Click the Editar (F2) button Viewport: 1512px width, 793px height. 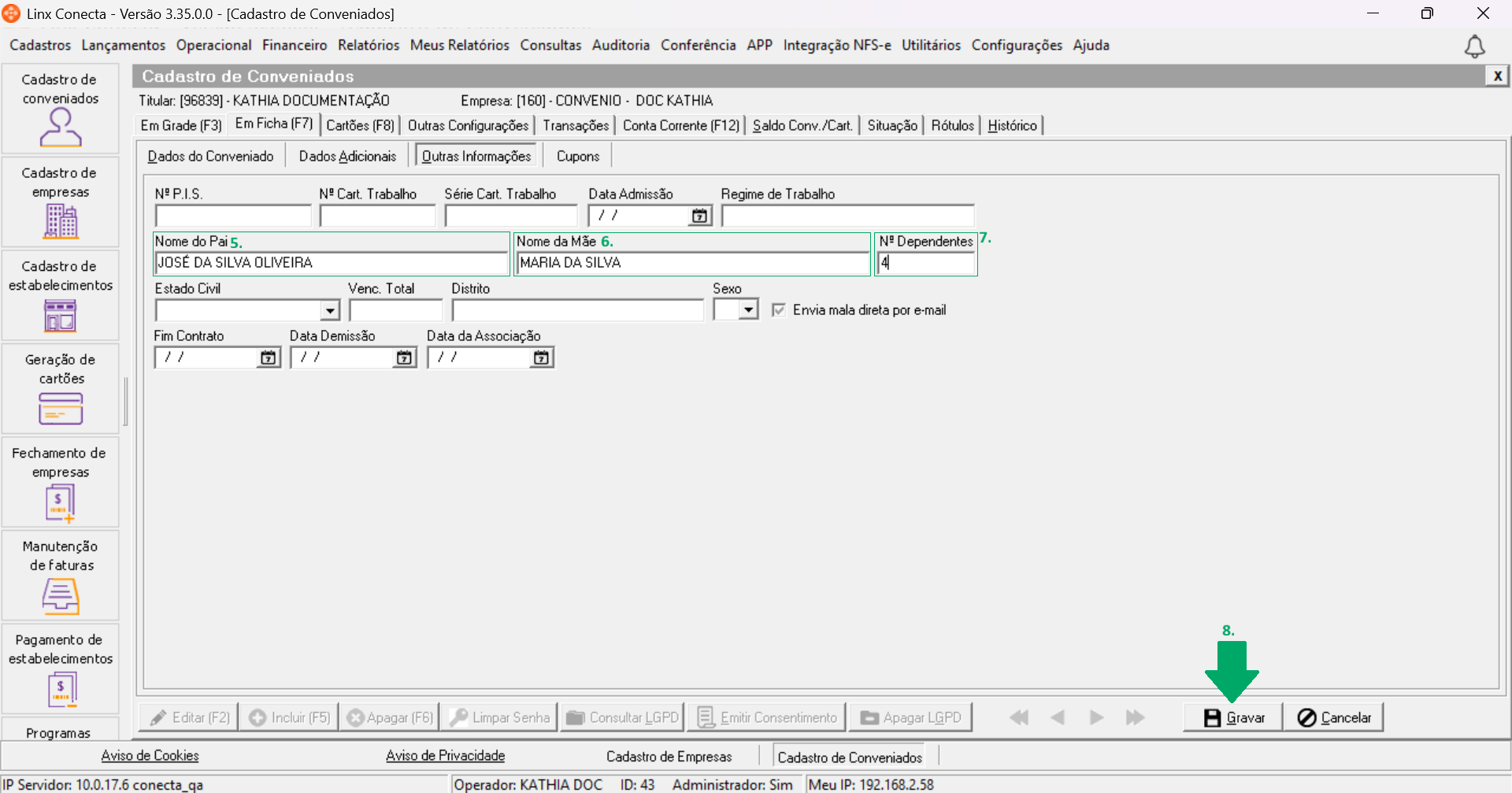click(189, 717)
